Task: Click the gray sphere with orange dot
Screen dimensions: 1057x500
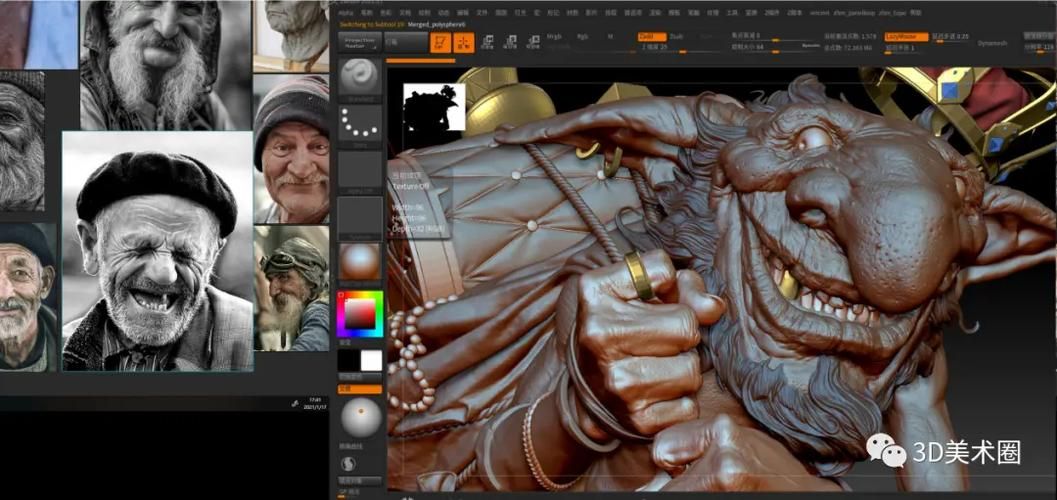Action: coord(361,417)
